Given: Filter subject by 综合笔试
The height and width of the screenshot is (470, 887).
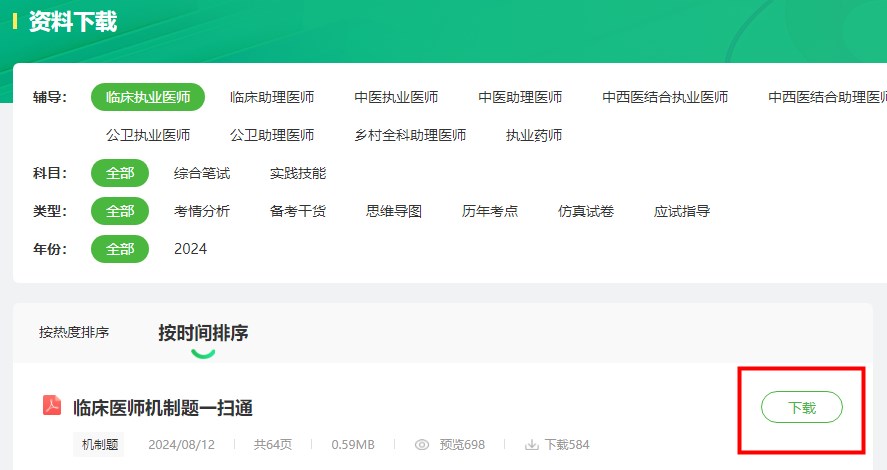Looking at the screenshot, I should pyautogui.click(x=202, y=173).
